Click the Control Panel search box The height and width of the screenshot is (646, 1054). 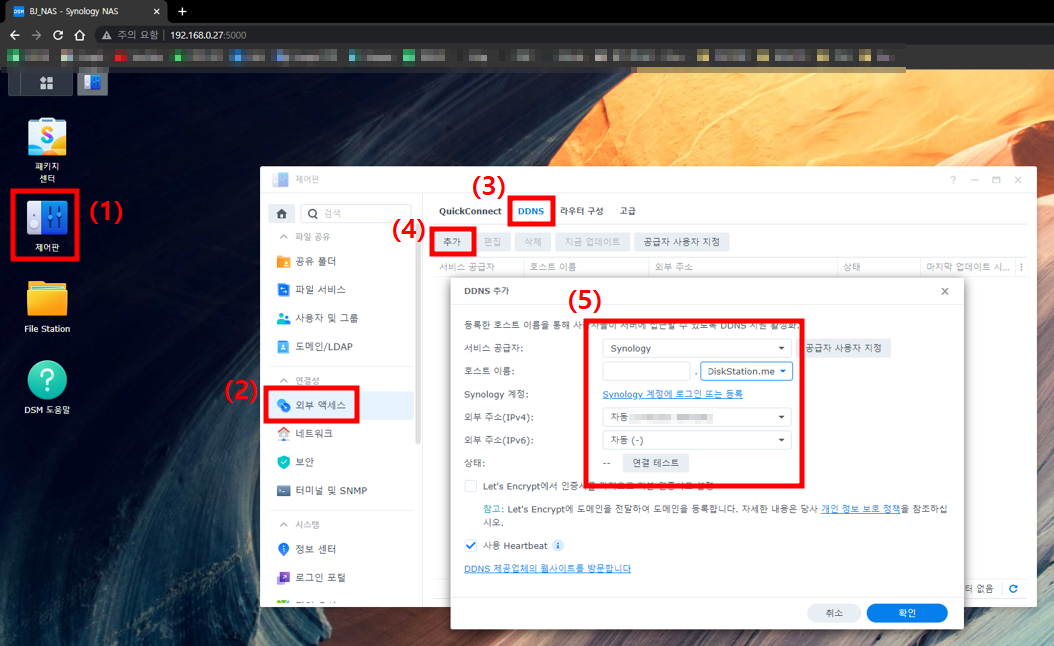356,214
